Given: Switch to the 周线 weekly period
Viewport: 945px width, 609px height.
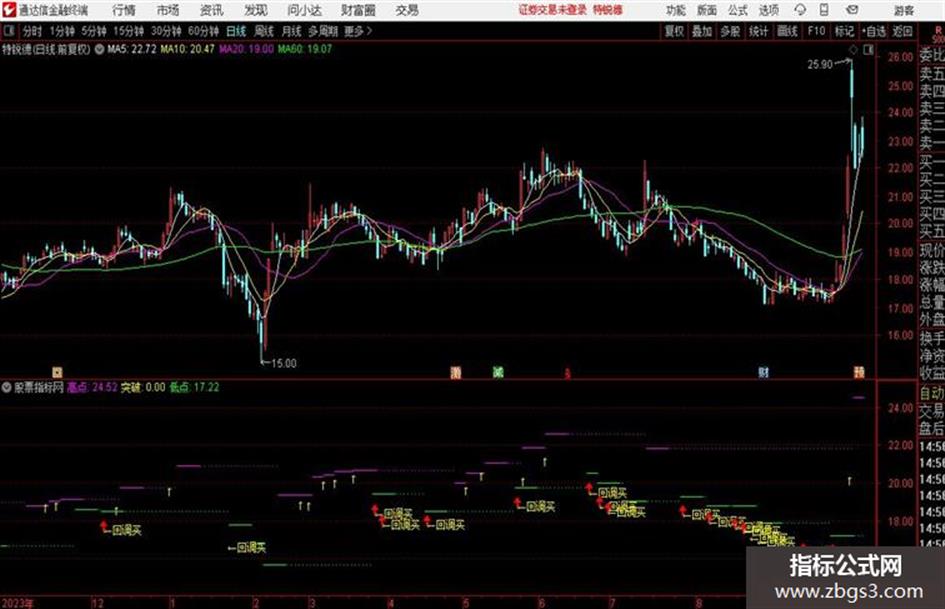Looking at the screenshot, I should tap(264, 31).
